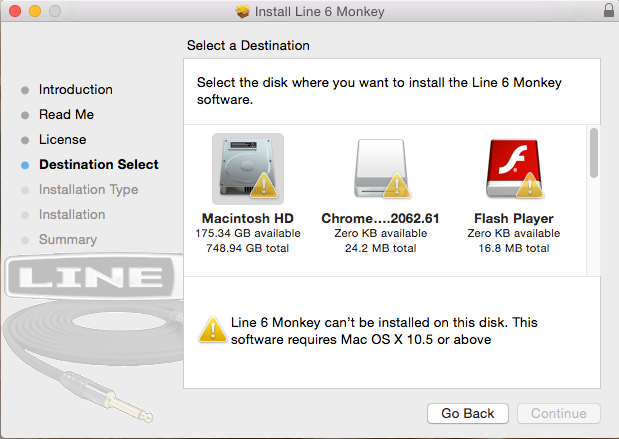Click the 748.94 GB total text
The height and width of the screenshot is (439, 619).
(248, 248)
